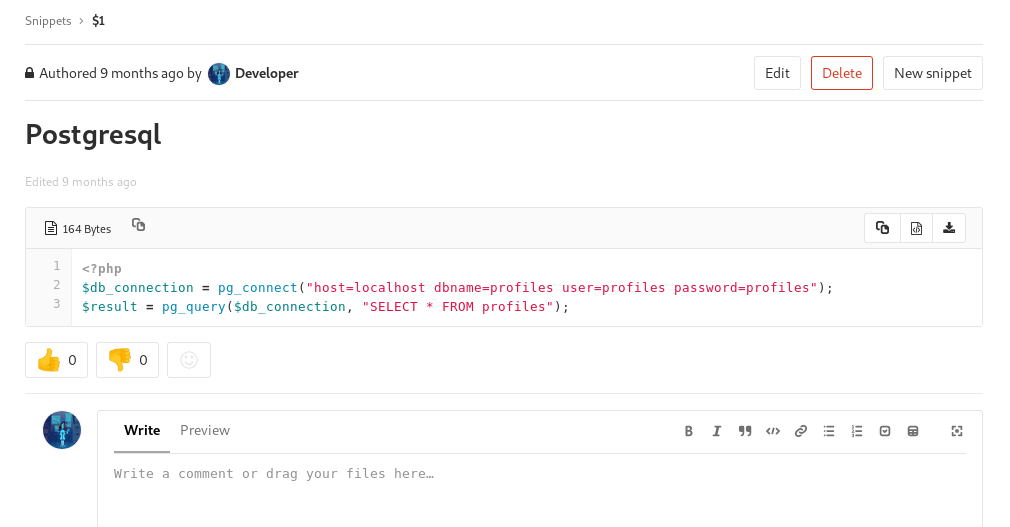Image resolution: width=1010 pixels, height=527 pixels.
Task: Insert a task list checkbox
Action: coord(885,431)
